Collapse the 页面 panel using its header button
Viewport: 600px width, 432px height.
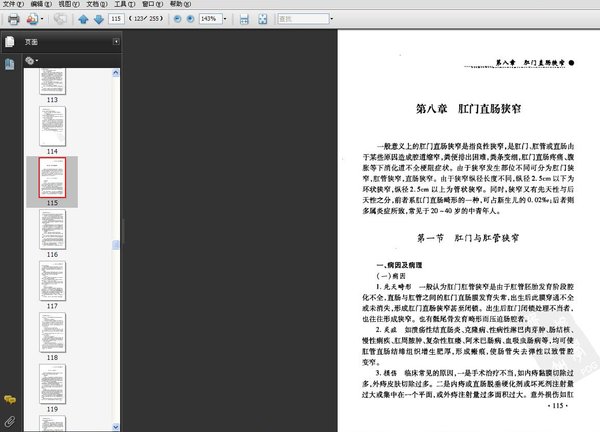116,42
